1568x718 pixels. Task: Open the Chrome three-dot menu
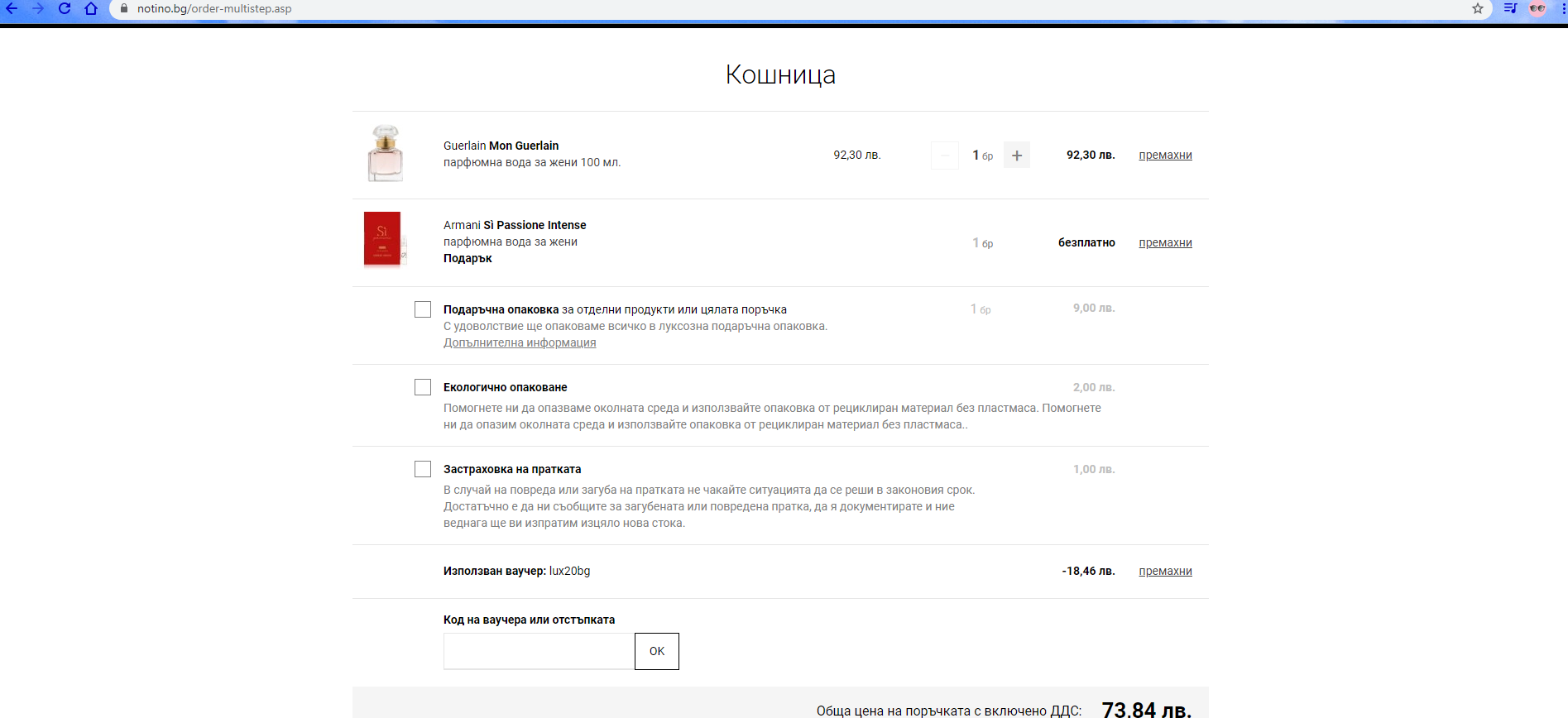tap(1562, 8)
